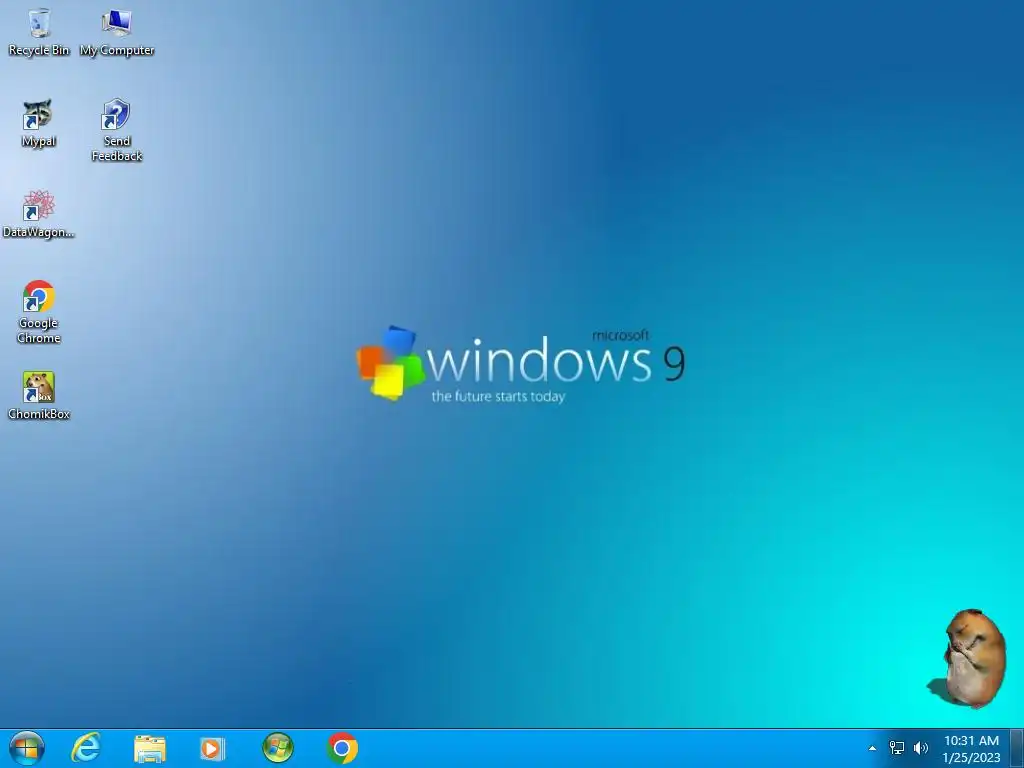Open the ChomikBox desktop shortcut
The image size is (1024, 768).
[x=39, y=396]
